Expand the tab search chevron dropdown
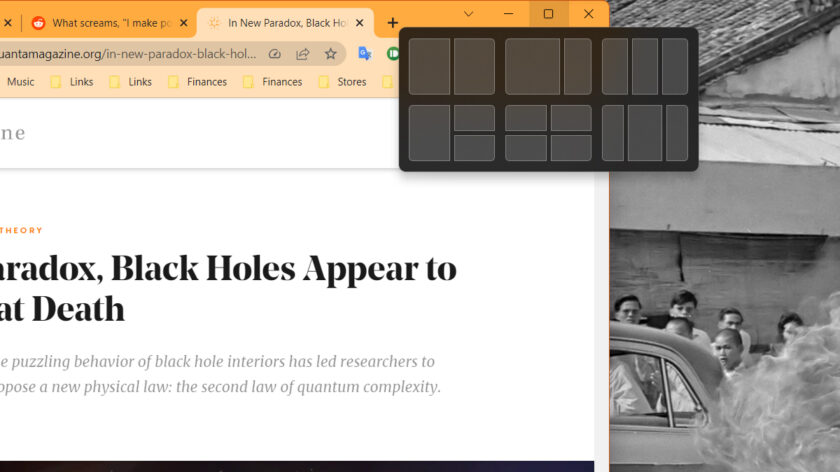Image resolution: width=840 pixels, height=472 pixels. tap(468, 14)
